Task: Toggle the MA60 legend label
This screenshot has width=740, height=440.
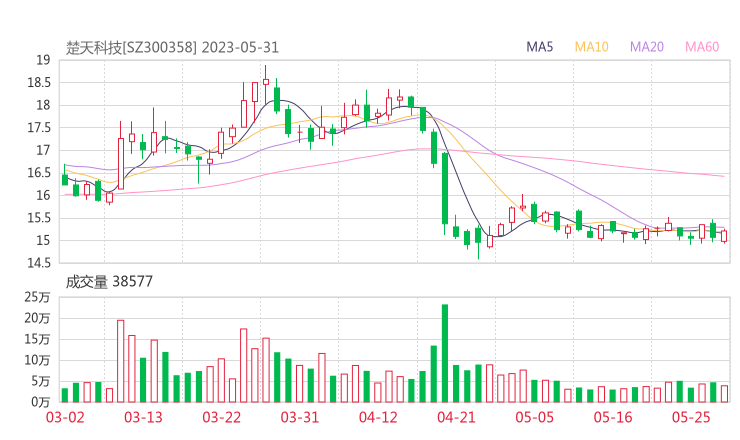Action: tap(702, 47)
